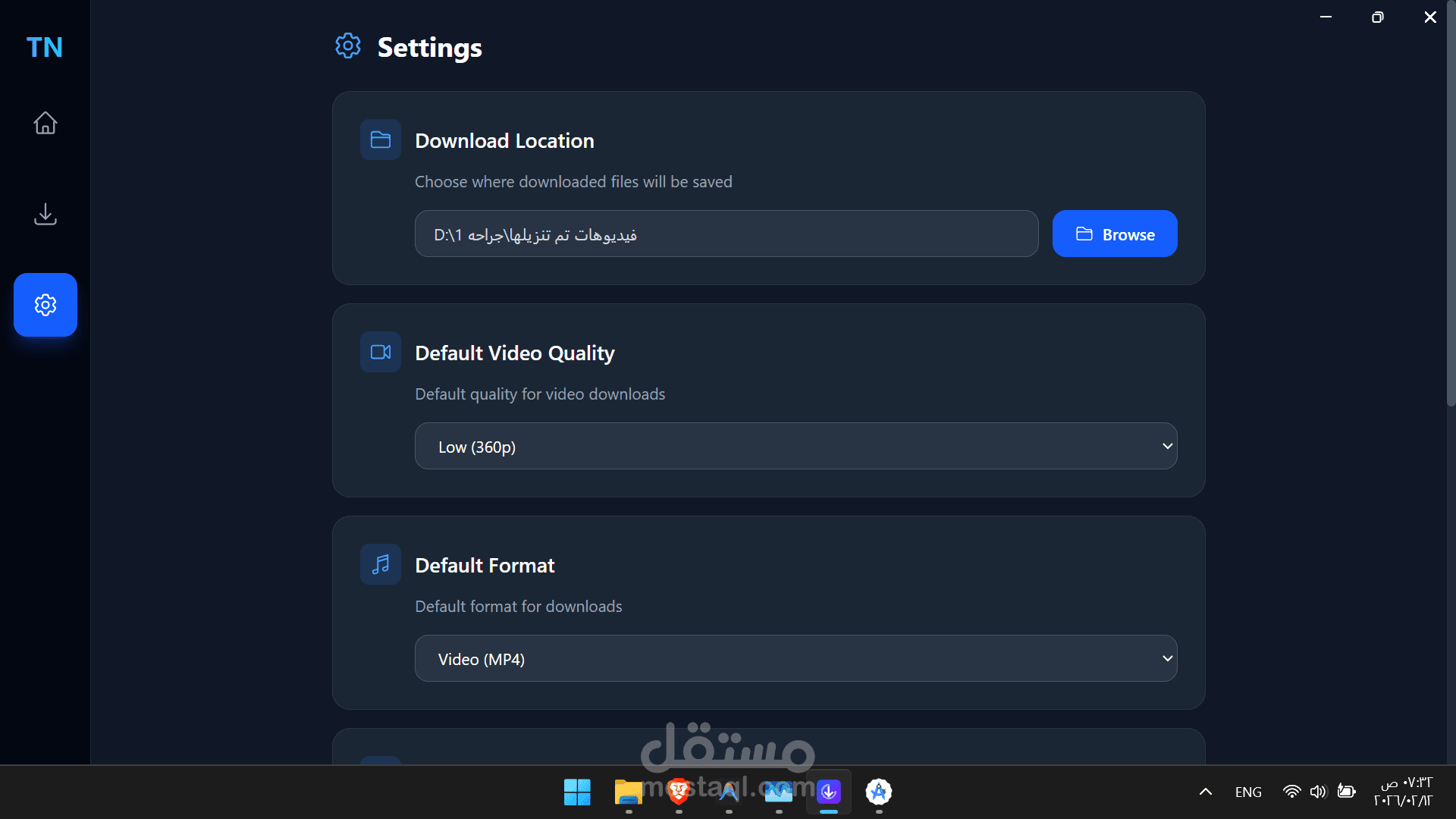Click the Default Video Quality camera icon

click(x=381, y=353)
